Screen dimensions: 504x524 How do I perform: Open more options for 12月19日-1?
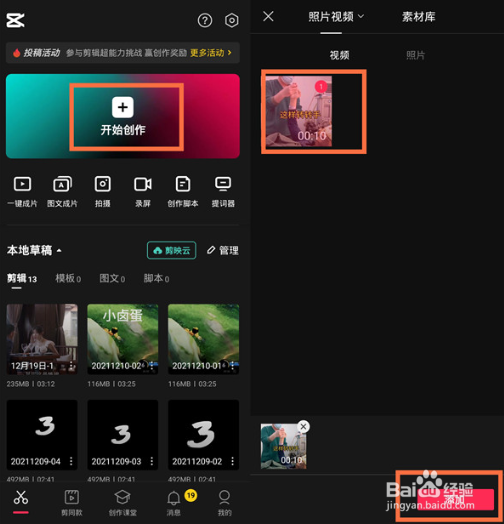(71, 366)
